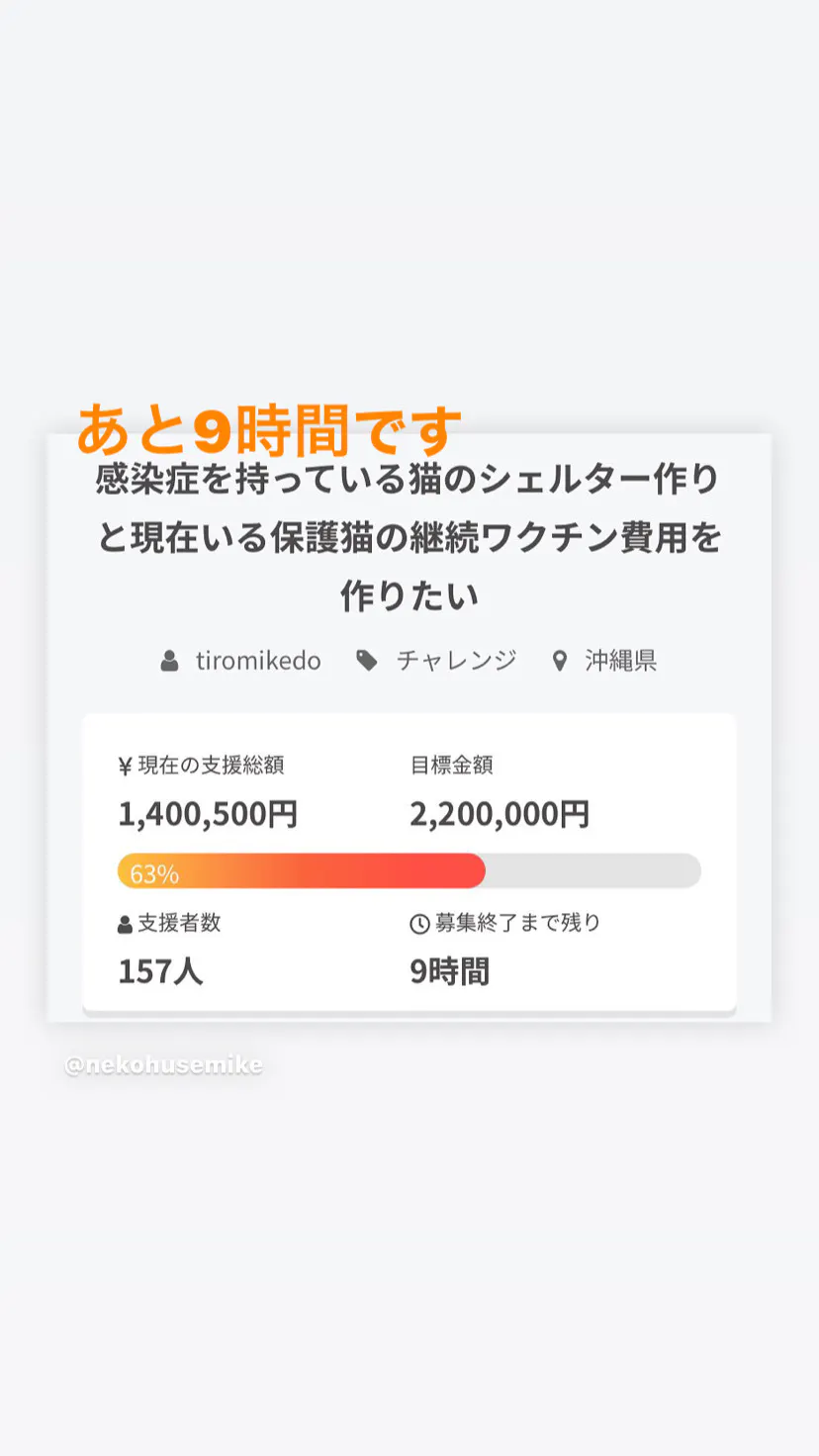819x1456 pixels.
Task: Tap the orange あと9時間です caption
Action: tap(269, 430)
